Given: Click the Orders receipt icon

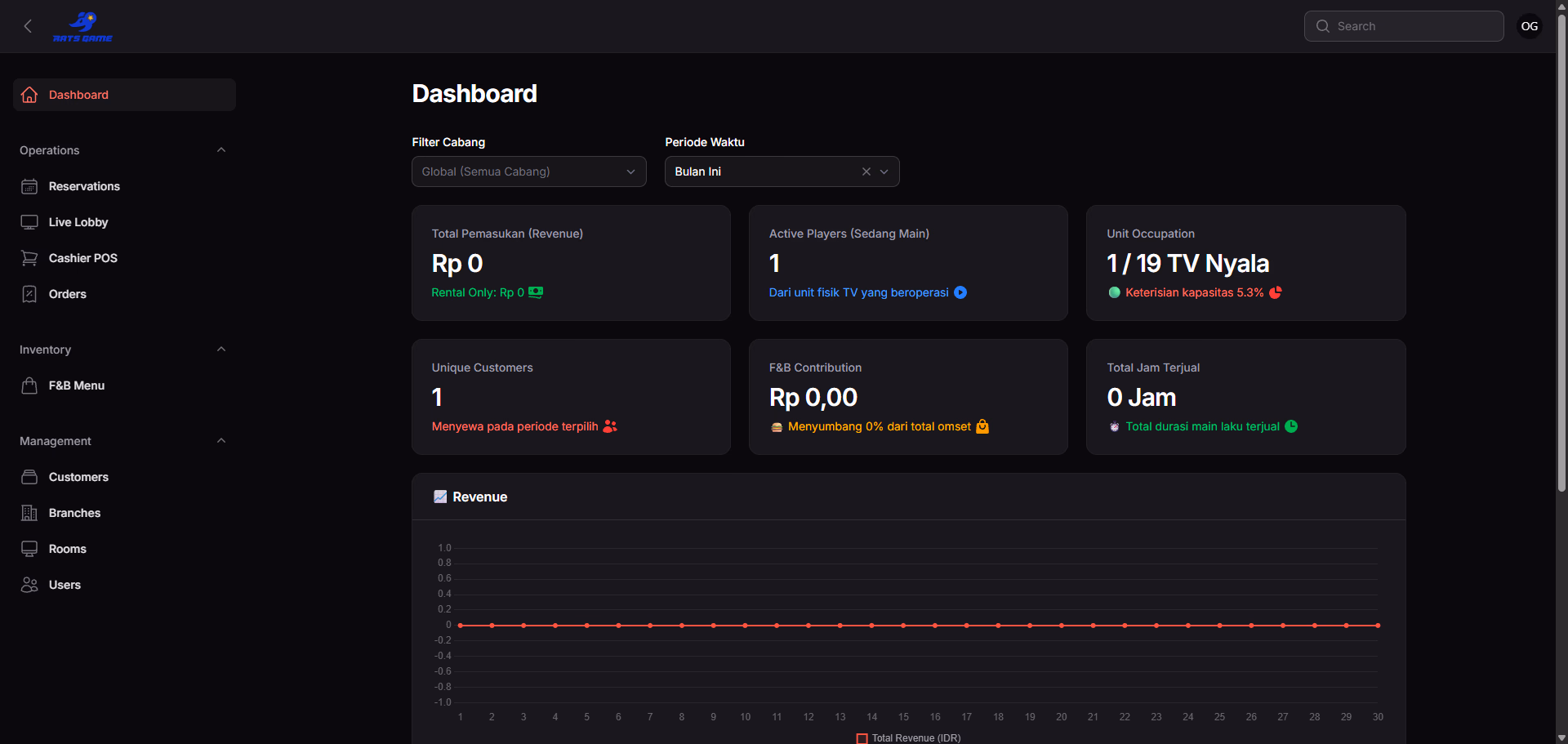Looking at the screenshot, I should point(29,294).
